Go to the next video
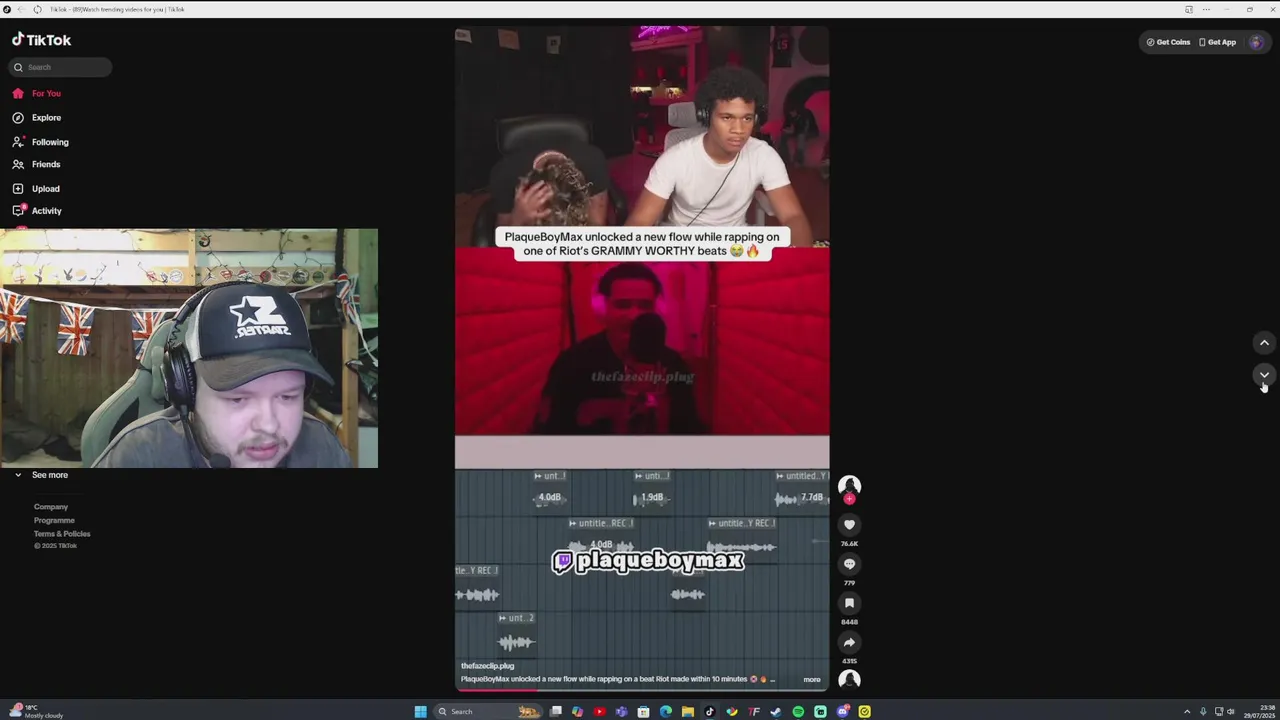 [1264, 375]
